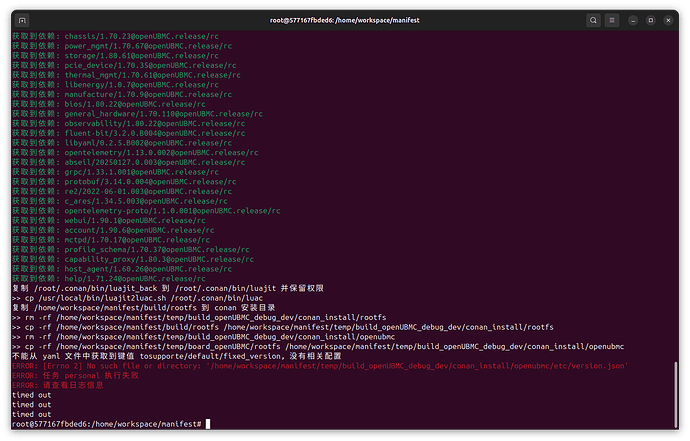
Task: Click the terminal vertical scrollbar
Action: coord(675,394)
